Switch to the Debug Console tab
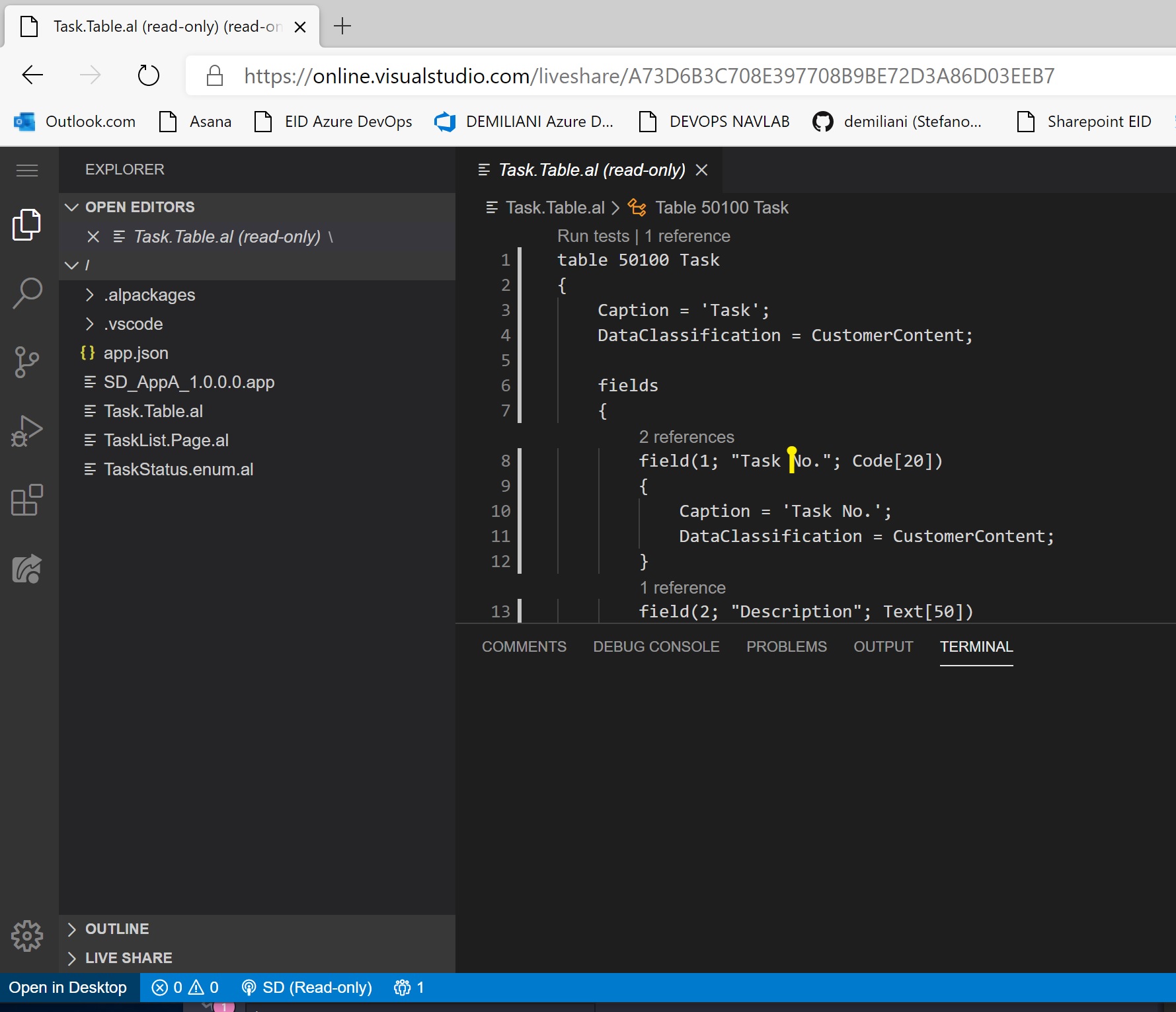The image size is (1176, 1012). tap(656, 646)
